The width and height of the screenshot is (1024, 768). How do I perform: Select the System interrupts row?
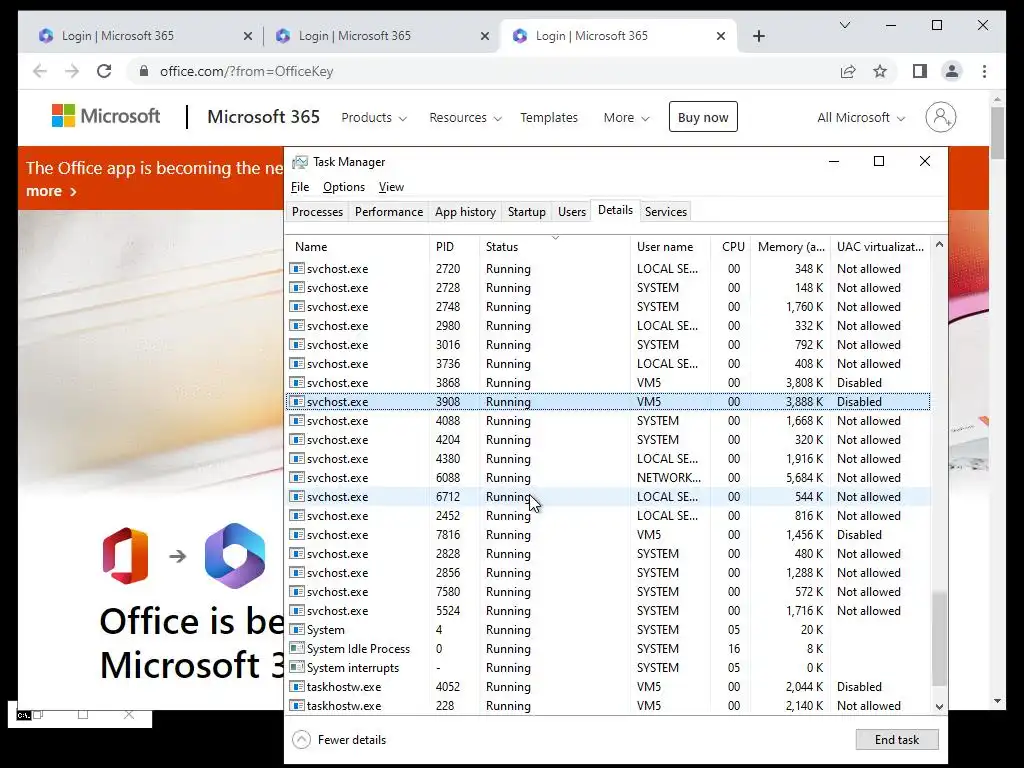(609, 668)
